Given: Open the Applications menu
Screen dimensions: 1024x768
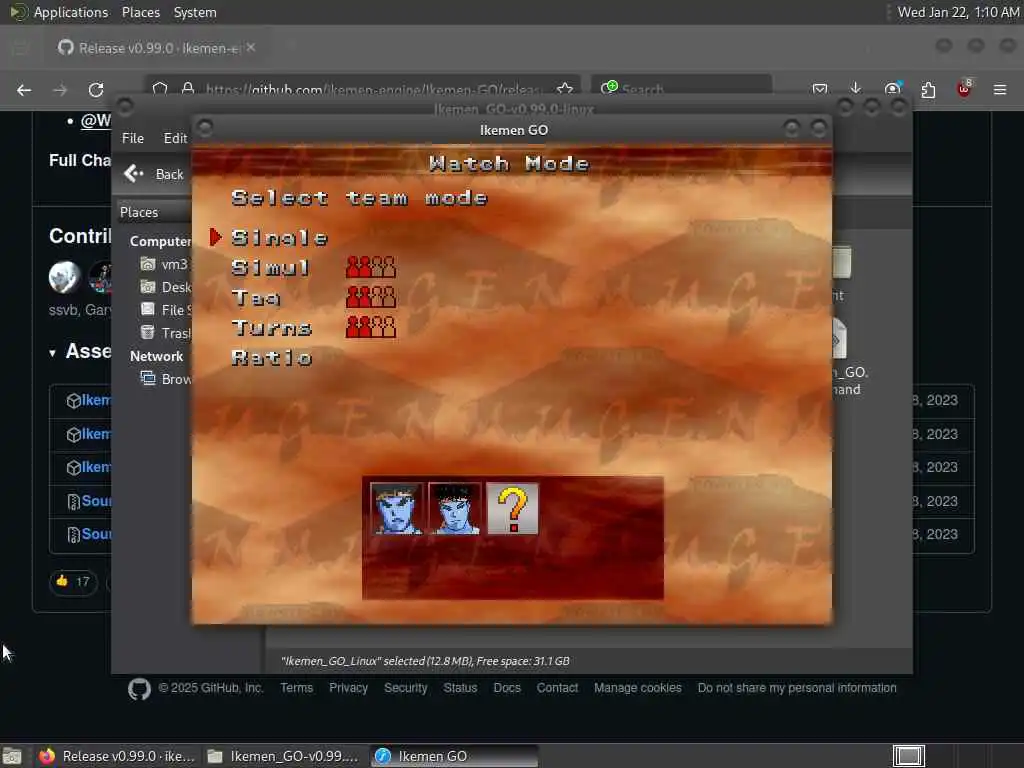Looking at the screenshot, I should (x=61, y=12).
